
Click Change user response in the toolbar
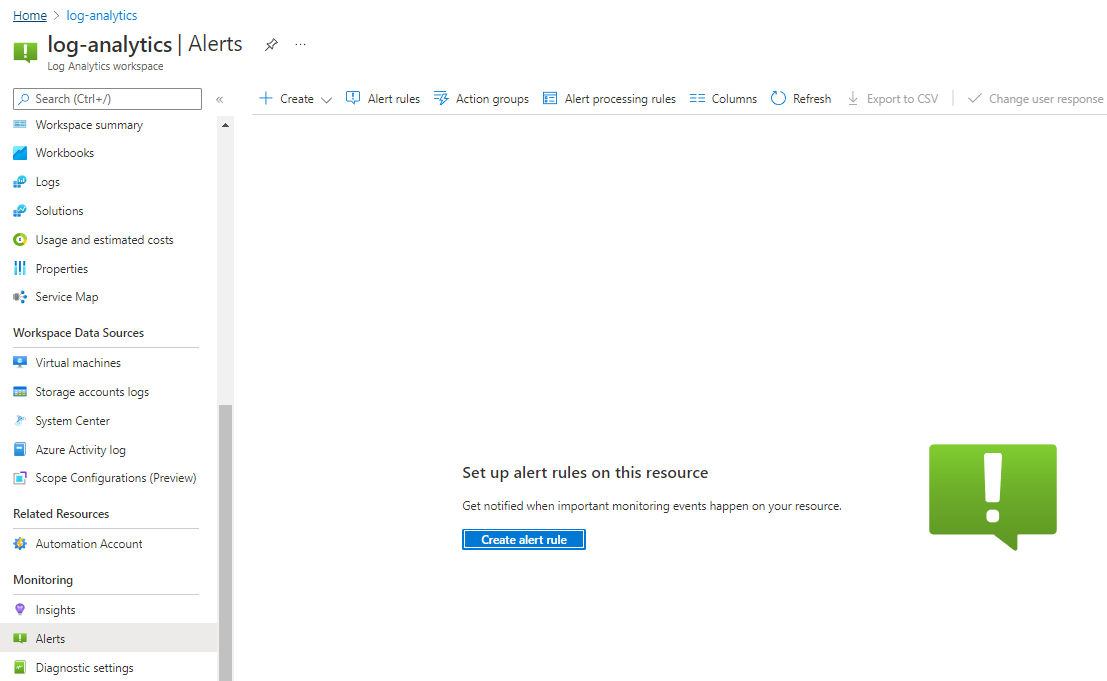(1035, 99)
